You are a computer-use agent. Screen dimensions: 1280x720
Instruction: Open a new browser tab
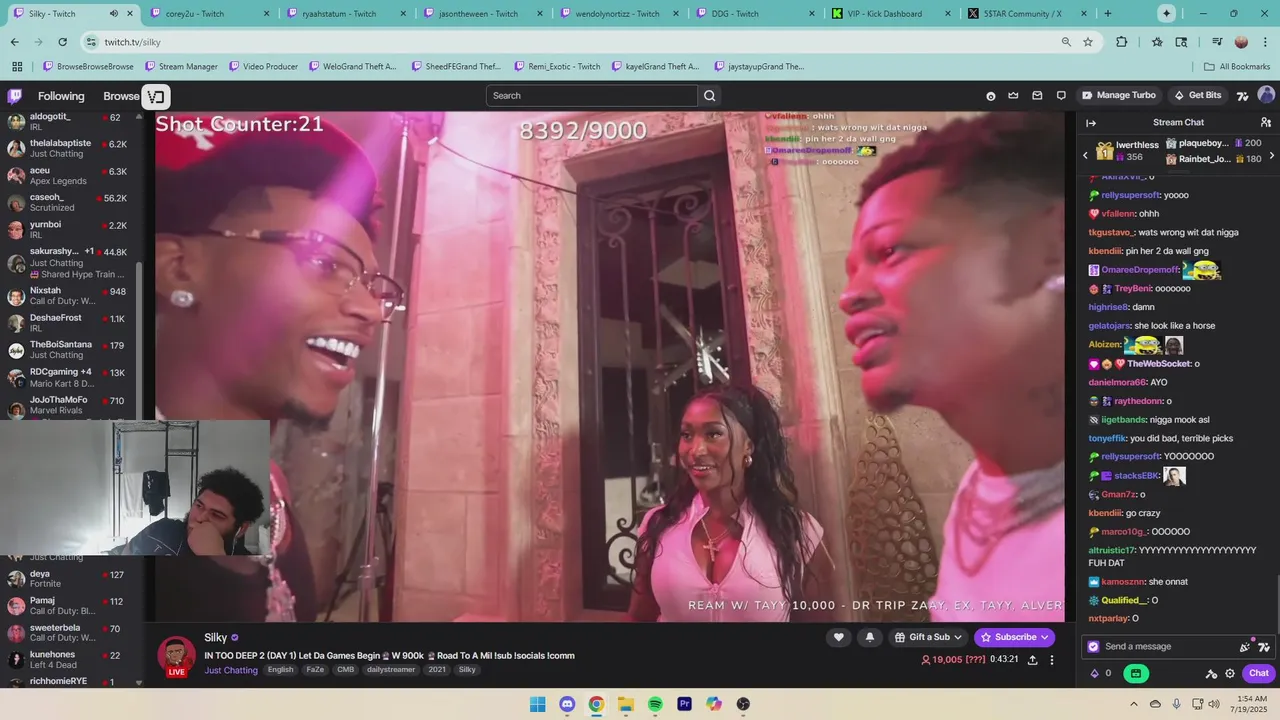click(1107, 14)
